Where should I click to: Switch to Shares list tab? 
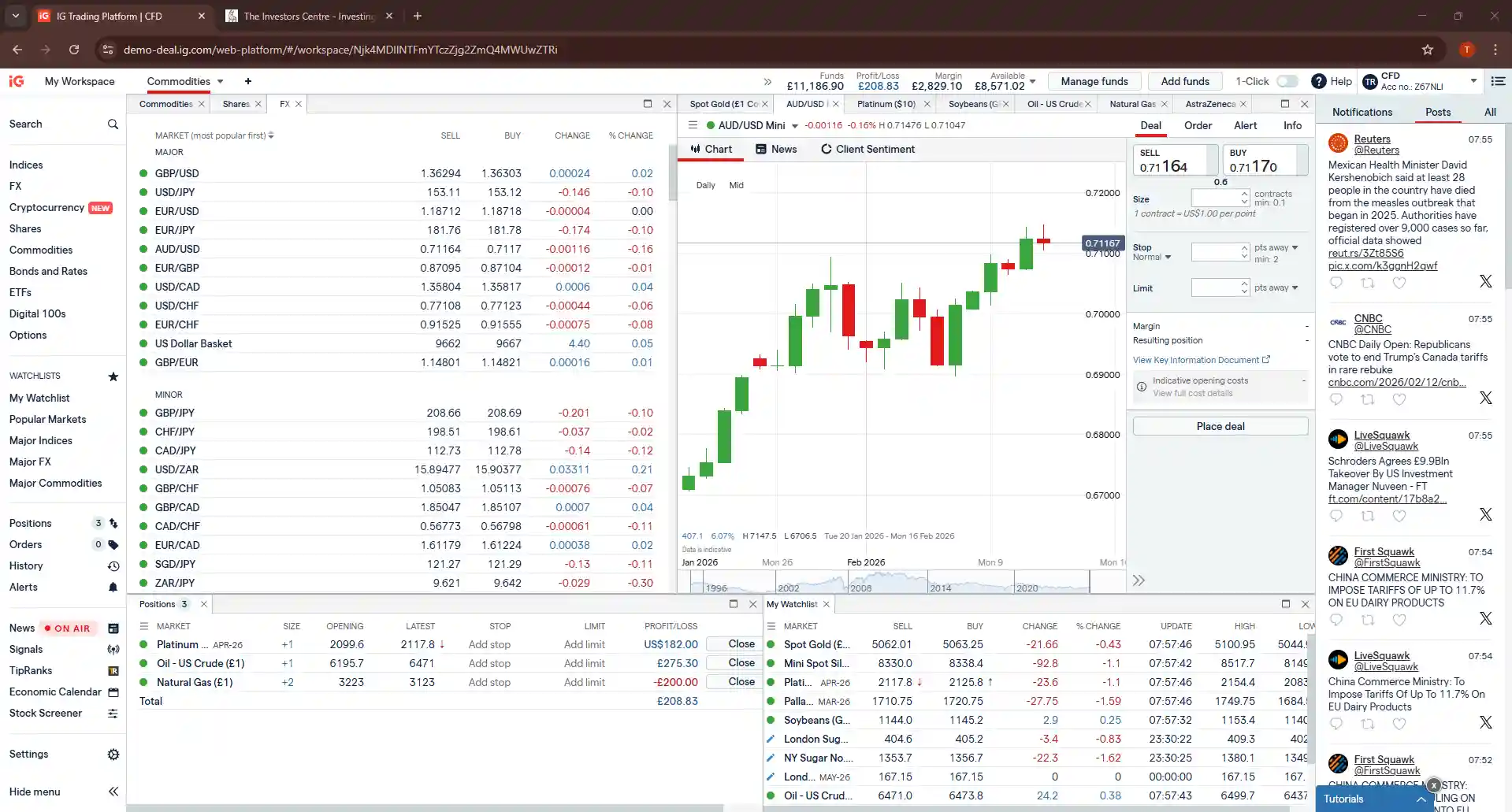point(236,104)
